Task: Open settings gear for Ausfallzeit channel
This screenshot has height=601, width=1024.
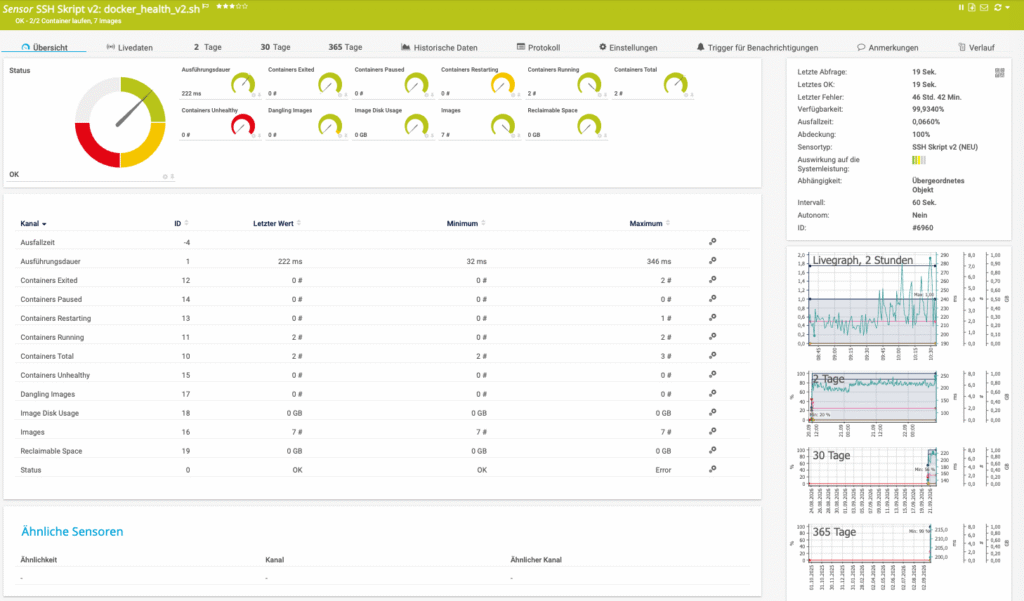Action: (x=712, y=242)
